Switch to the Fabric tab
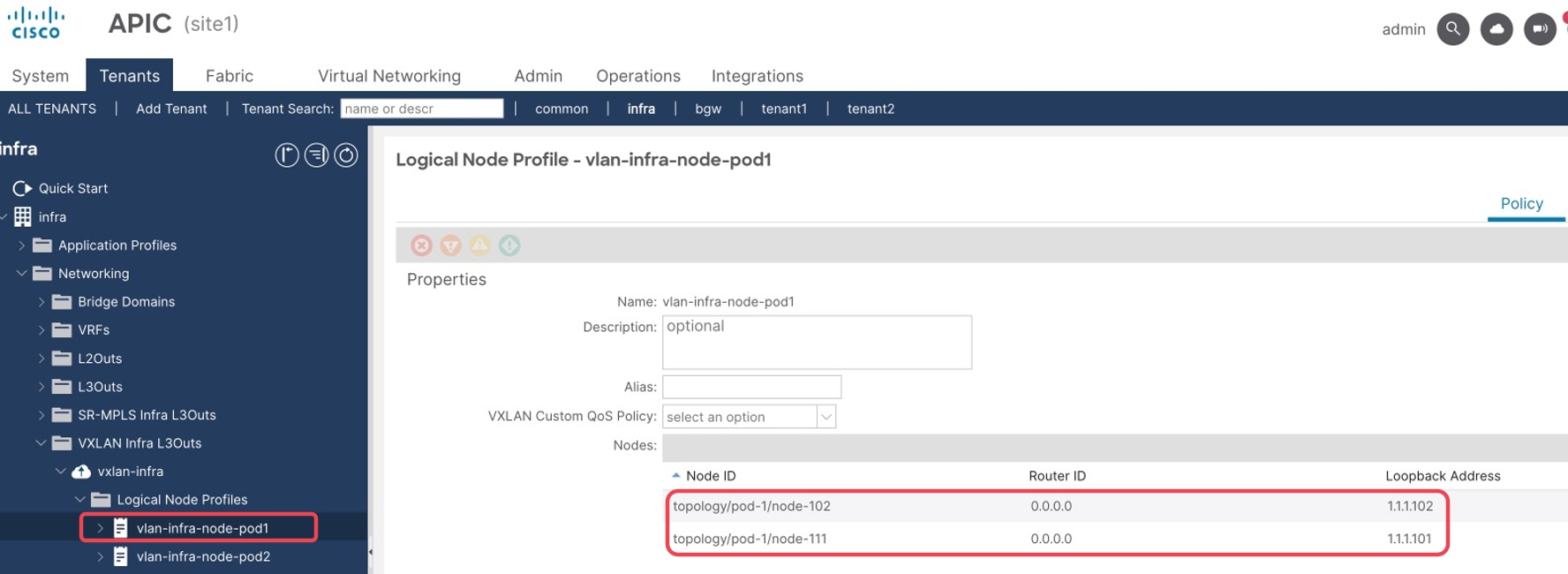This screenshot has height=574, width=1568. coord(230,76)
